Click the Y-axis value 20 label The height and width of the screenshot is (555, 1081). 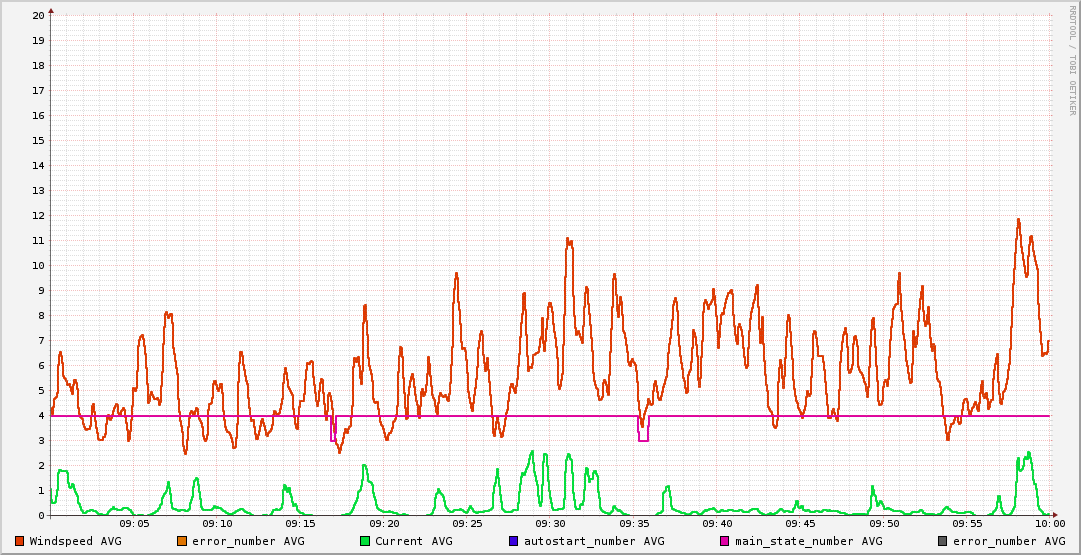38,15
